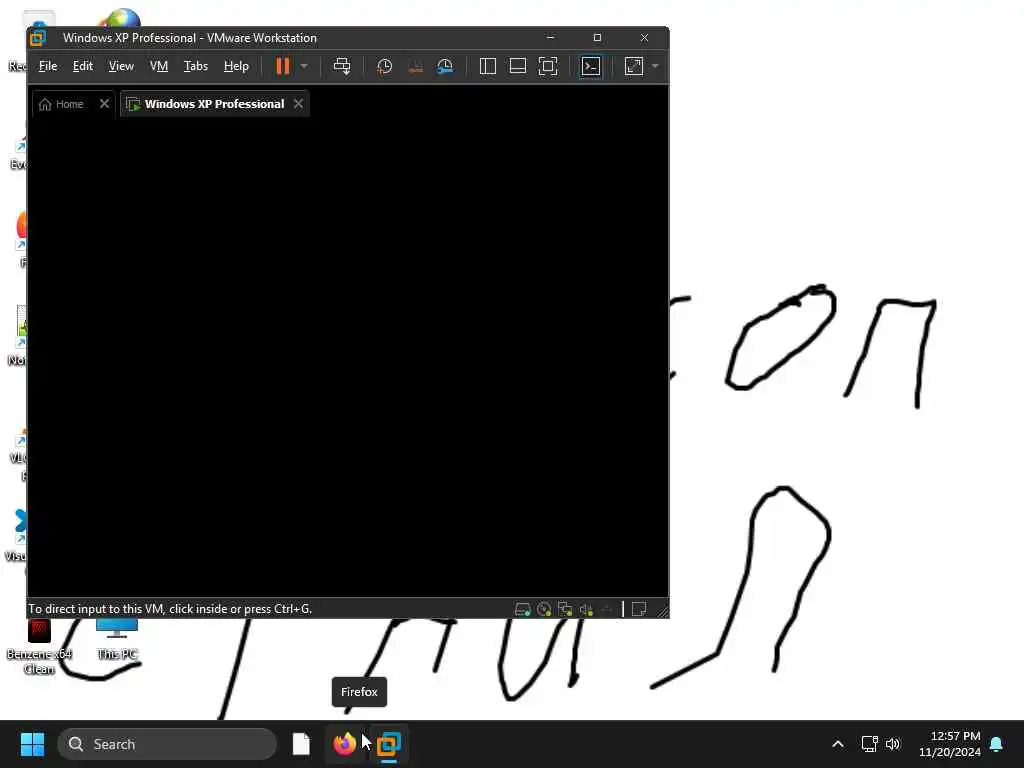Image resolution: width=1024 pixels, height=768 pixels.
Task: Maximize the VMware Workstation window
Action: [597, 38]
